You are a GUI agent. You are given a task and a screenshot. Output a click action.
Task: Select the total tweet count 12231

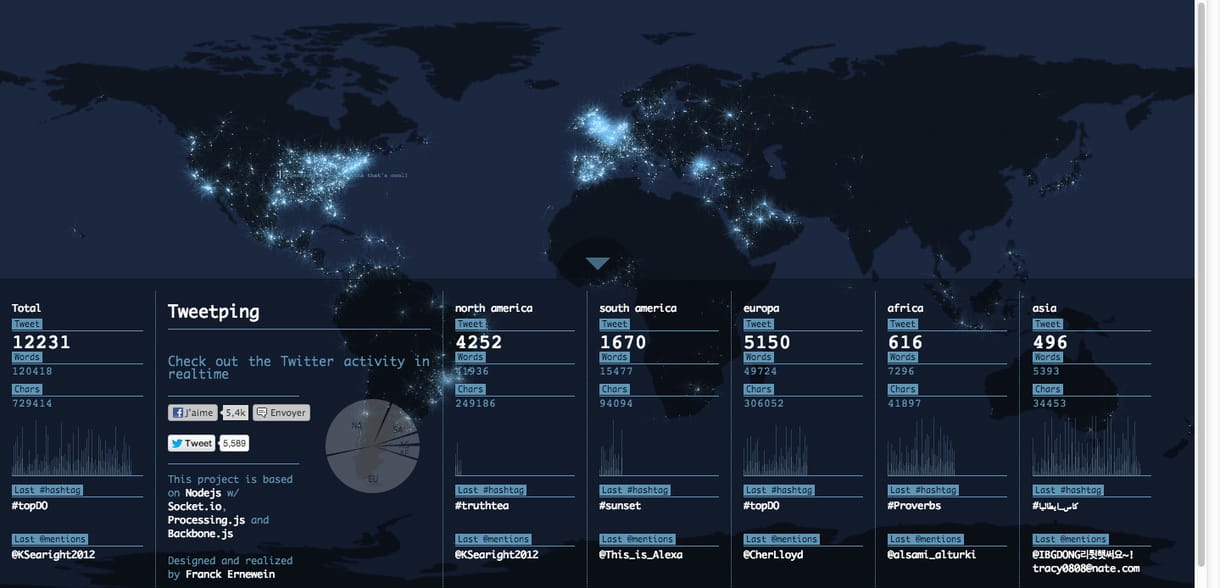click(41, 342)
